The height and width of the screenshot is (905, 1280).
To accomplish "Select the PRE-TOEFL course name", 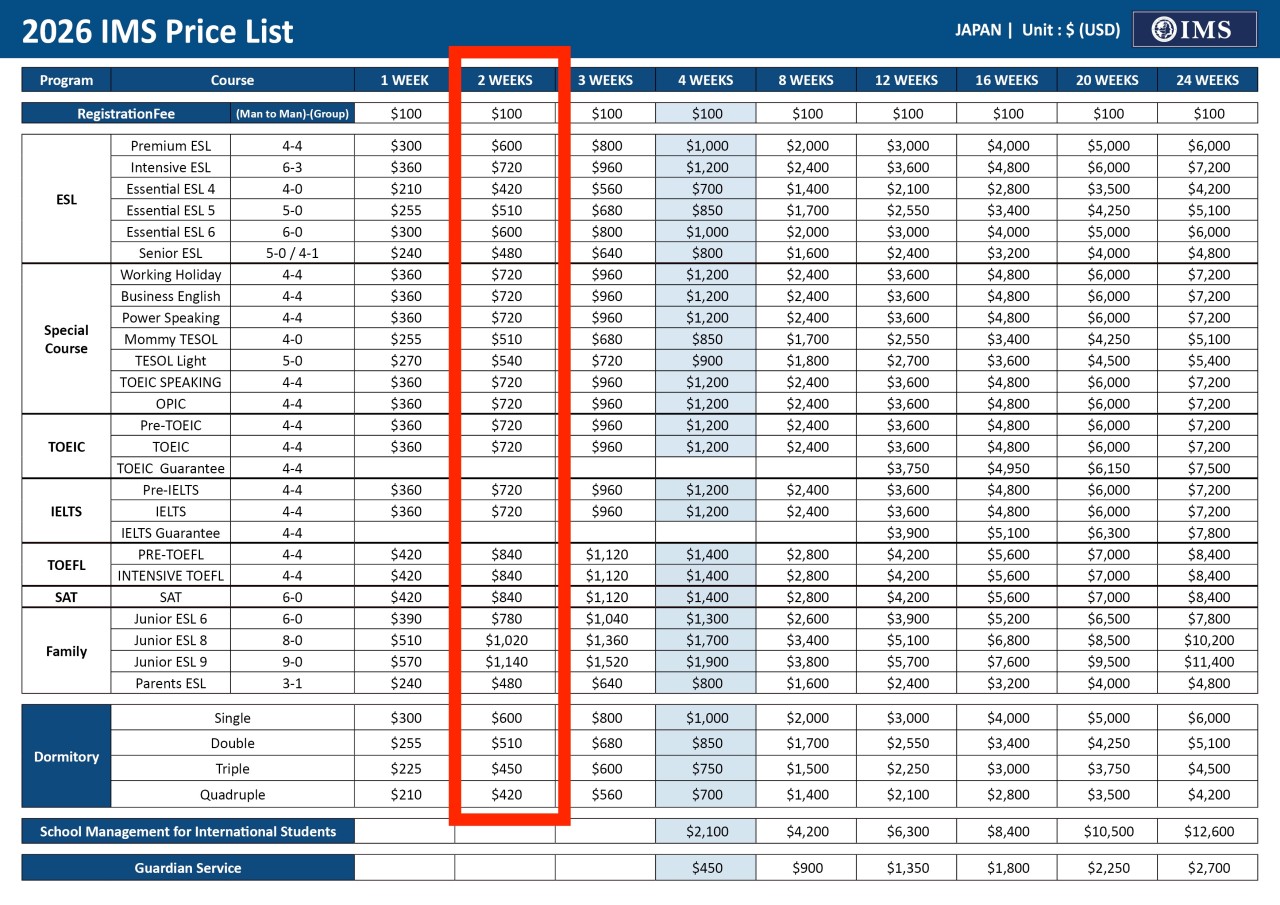I will pos(171,554).
